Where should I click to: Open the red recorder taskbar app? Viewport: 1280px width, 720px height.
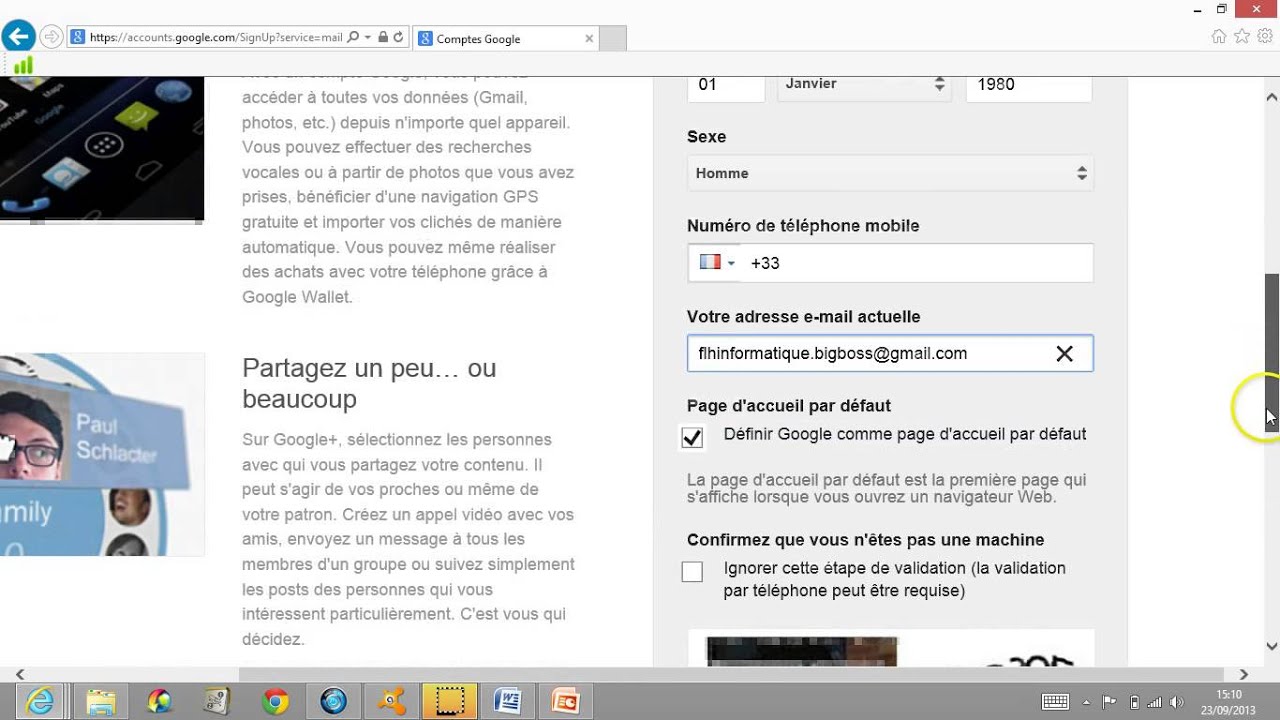[x=566, y=702]
